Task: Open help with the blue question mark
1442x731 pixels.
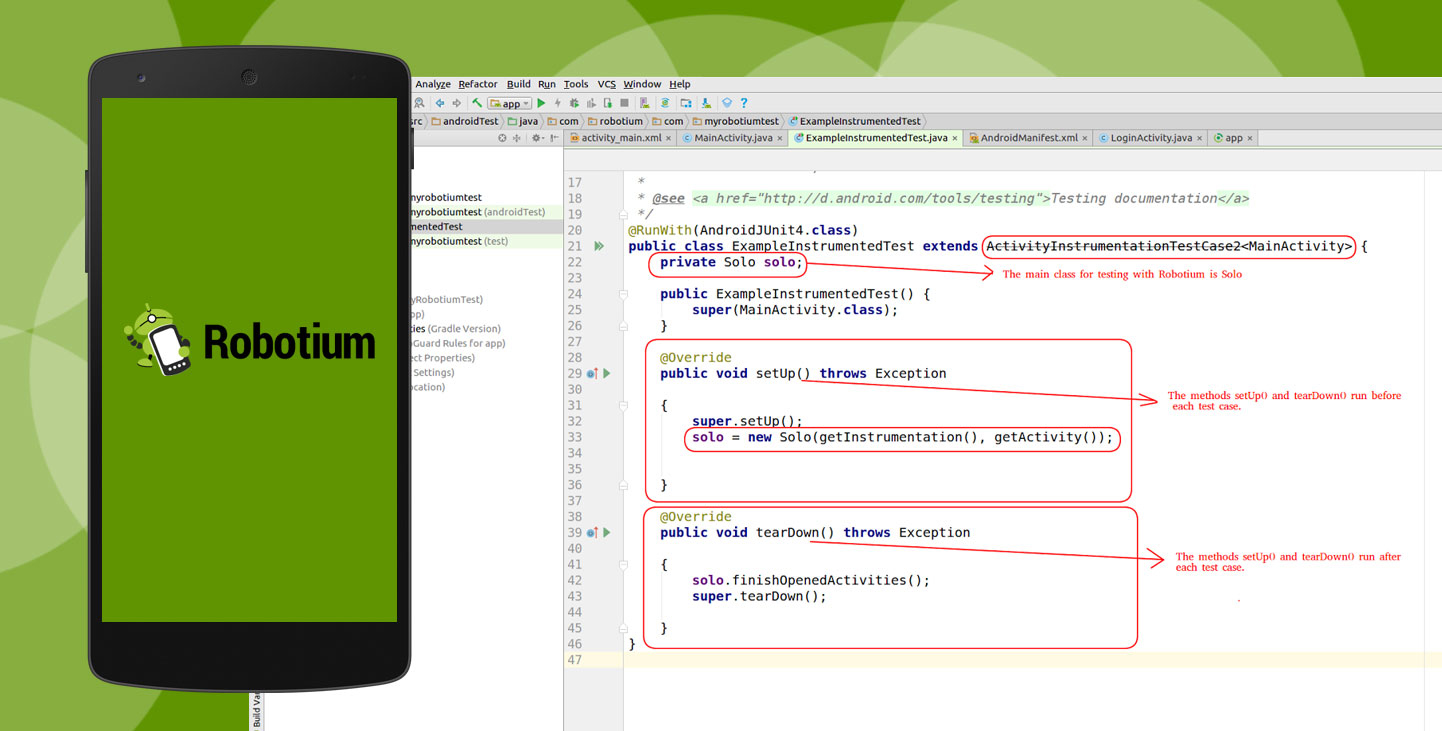Action: tap(744, 103)
